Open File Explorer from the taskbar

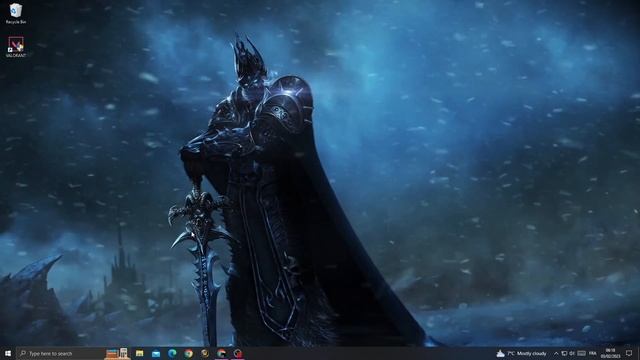(140, 353)
